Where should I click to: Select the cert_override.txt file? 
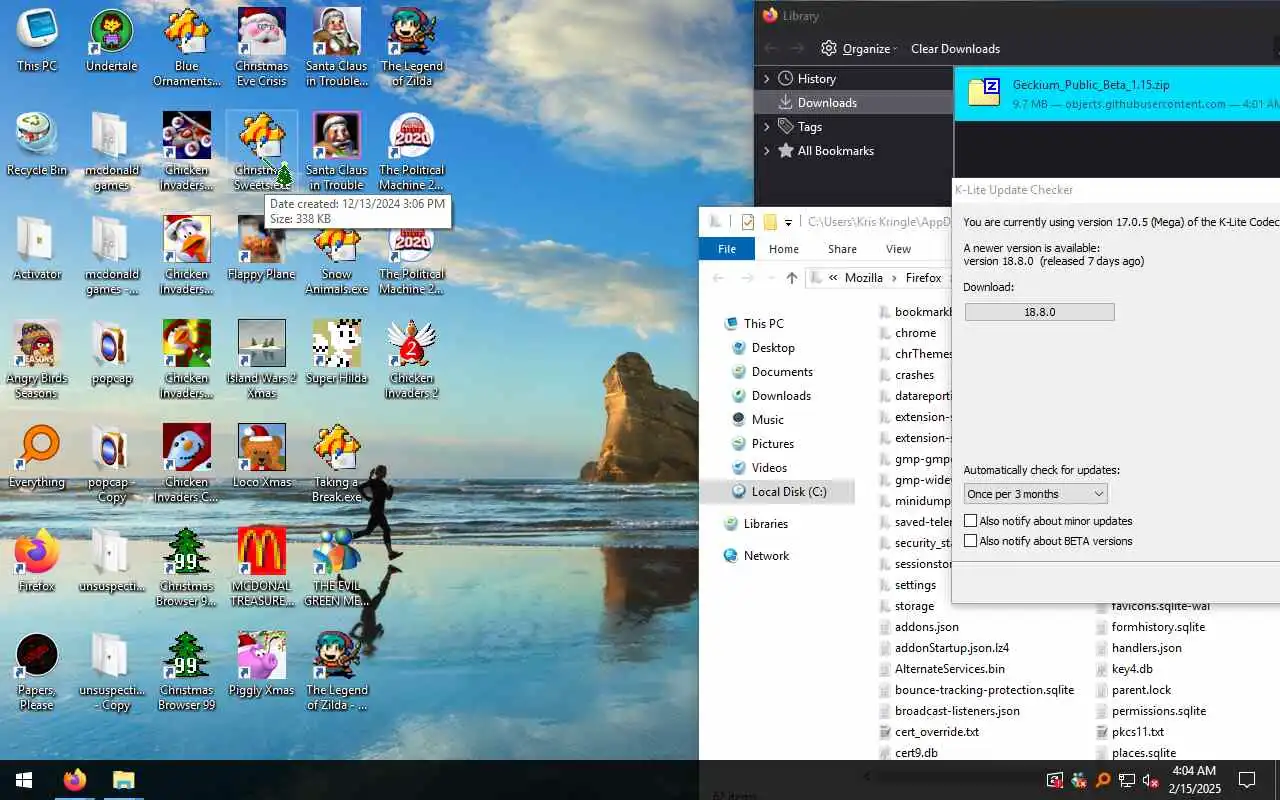936,732
